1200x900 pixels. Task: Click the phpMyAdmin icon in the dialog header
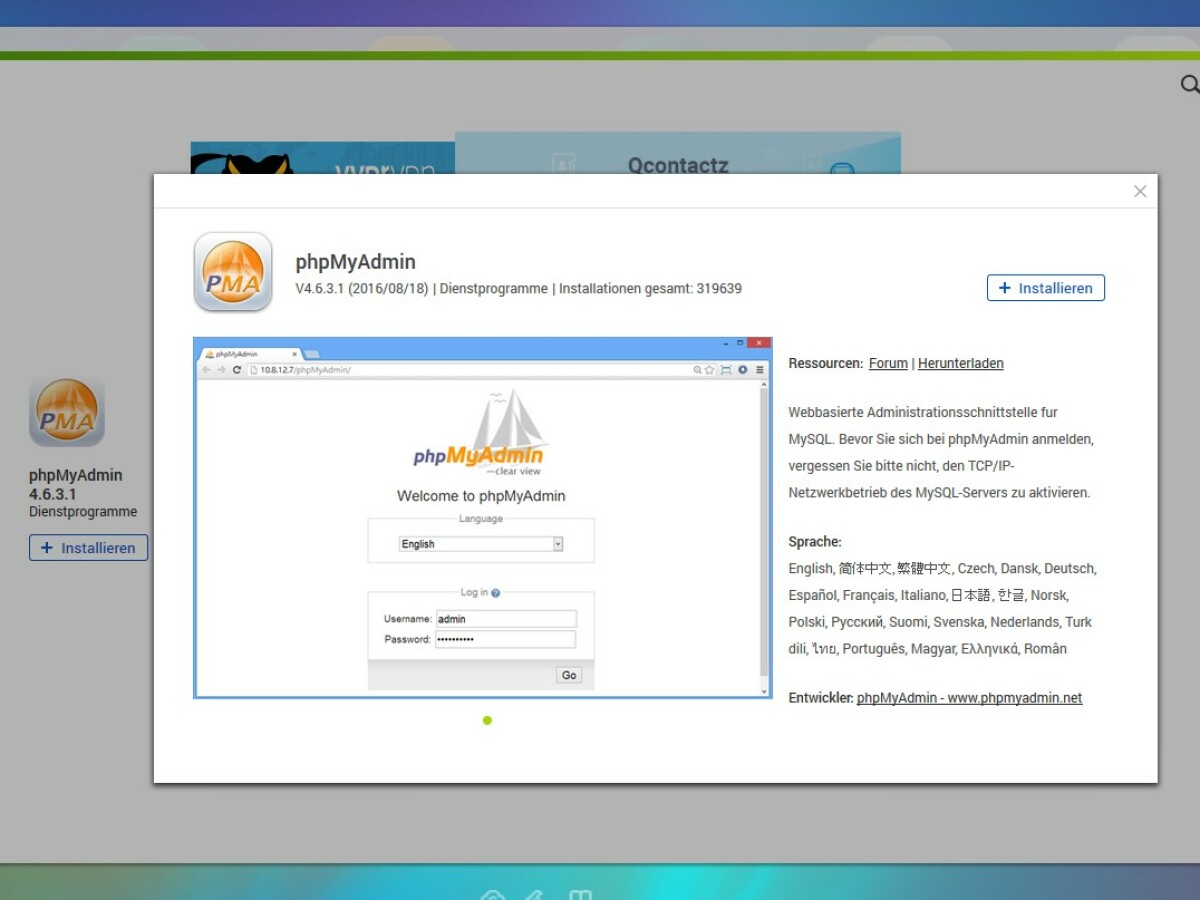pyautogui.click(x=233, y=272)
